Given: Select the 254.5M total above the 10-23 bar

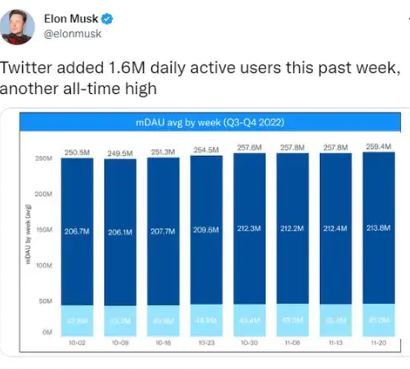Looking at the screenshot, I should click(x=206, y=150).
